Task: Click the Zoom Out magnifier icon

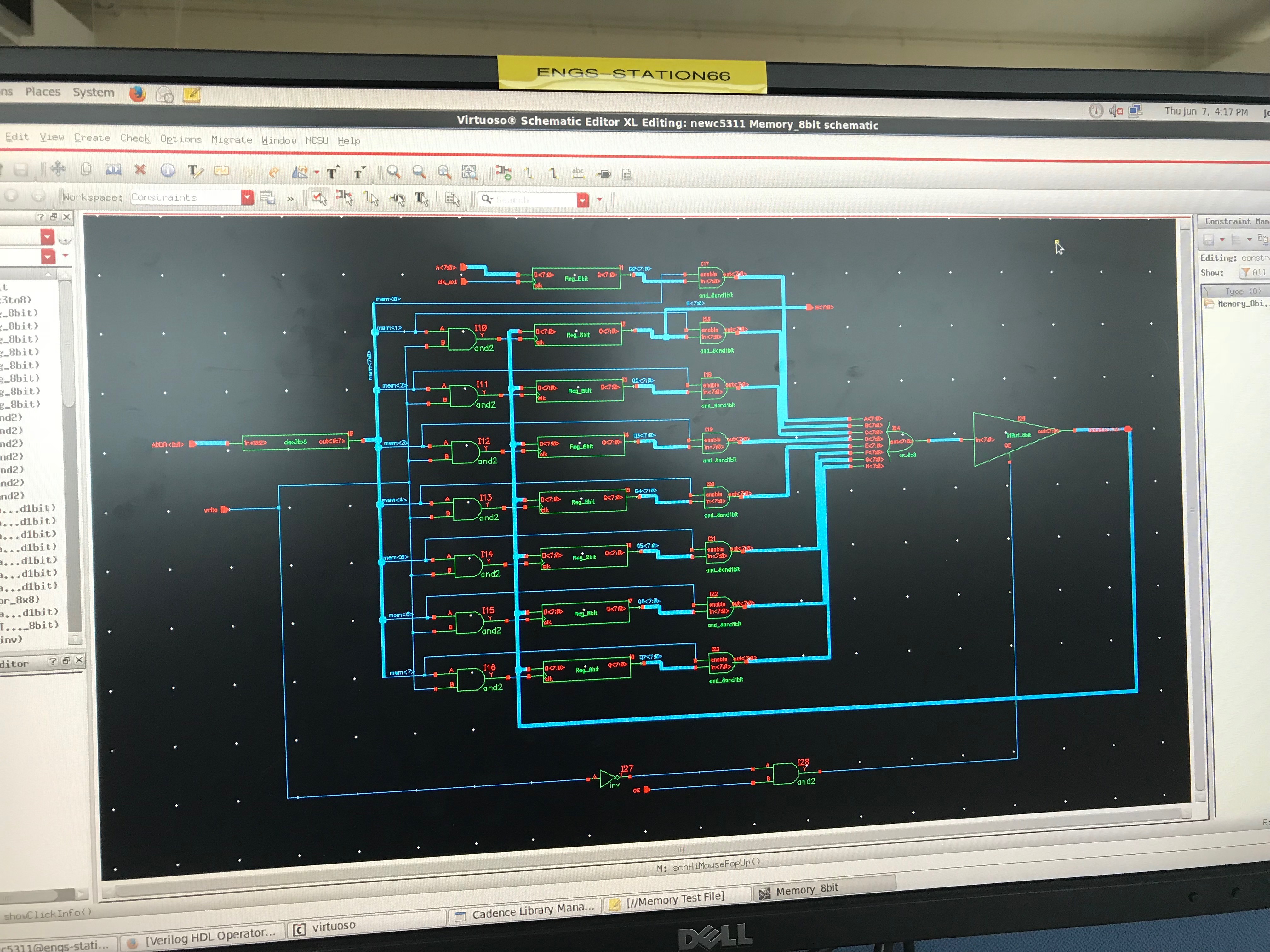Action: click(x=419, y=172)
